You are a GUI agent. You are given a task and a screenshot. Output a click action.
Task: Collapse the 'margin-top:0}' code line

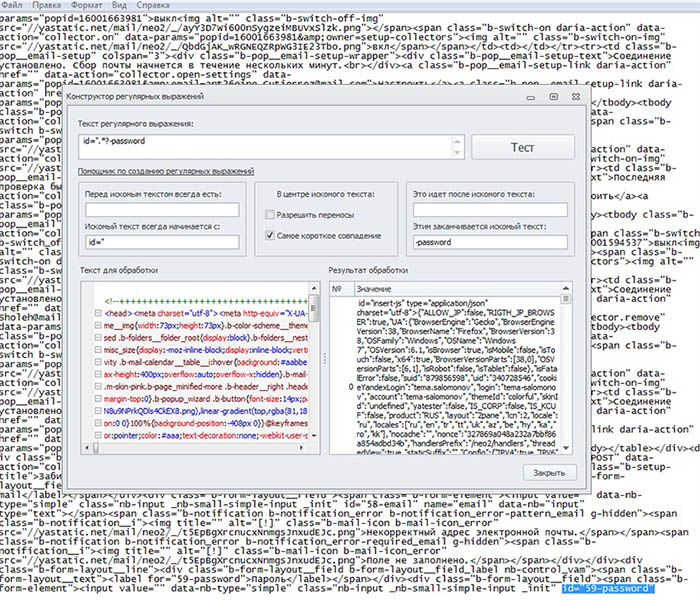[x=98, y=399]
